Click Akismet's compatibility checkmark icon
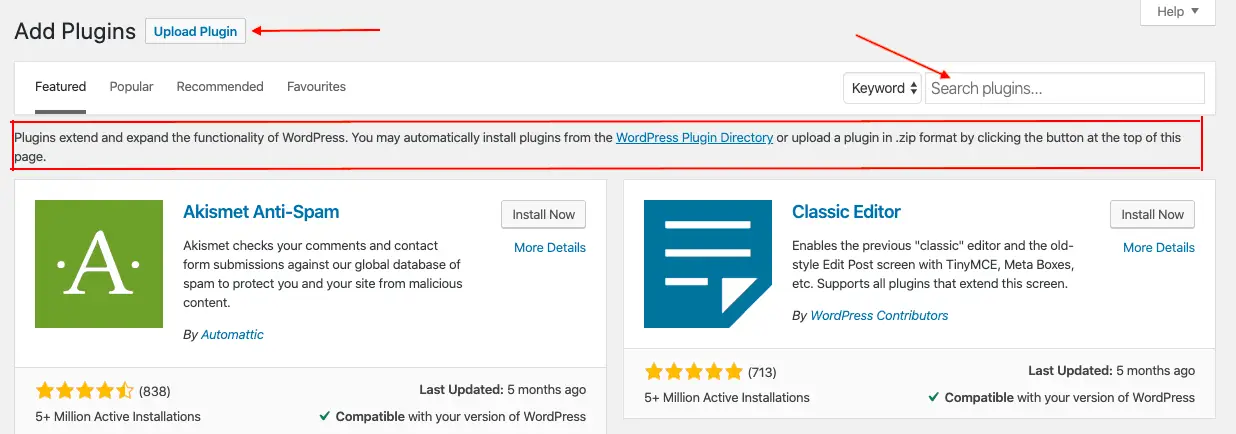This screenshot has height=434, width=1236. point(325,416)
